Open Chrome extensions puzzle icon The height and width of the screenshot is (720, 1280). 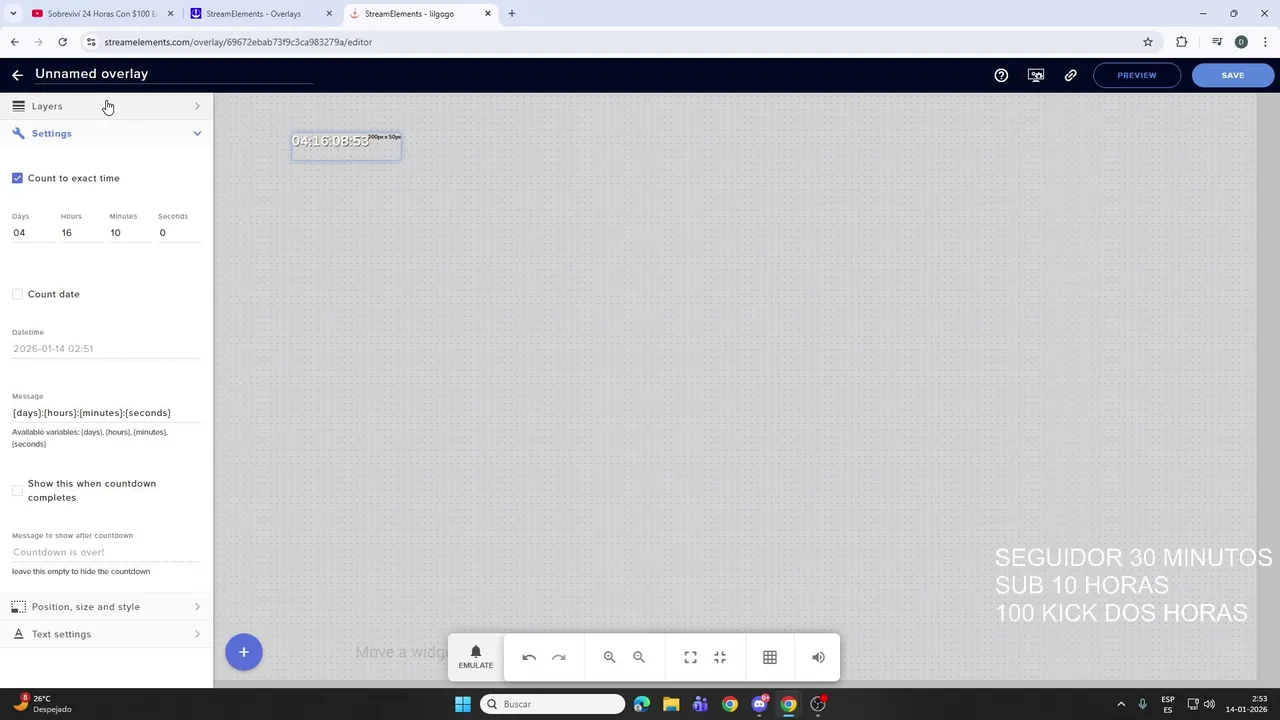[1182, 42]
